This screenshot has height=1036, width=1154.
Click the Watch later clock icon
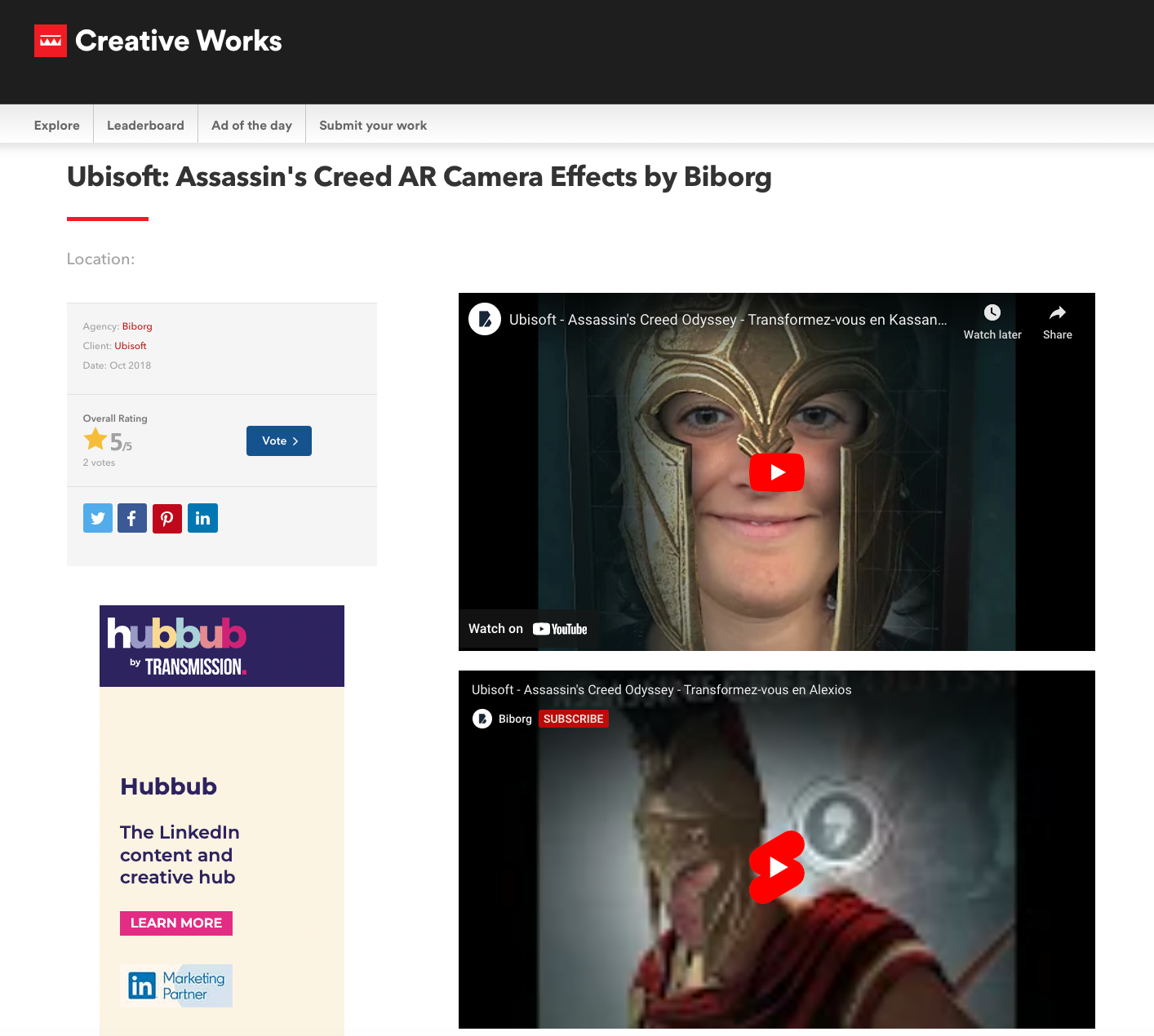click(x=992, y=312)
